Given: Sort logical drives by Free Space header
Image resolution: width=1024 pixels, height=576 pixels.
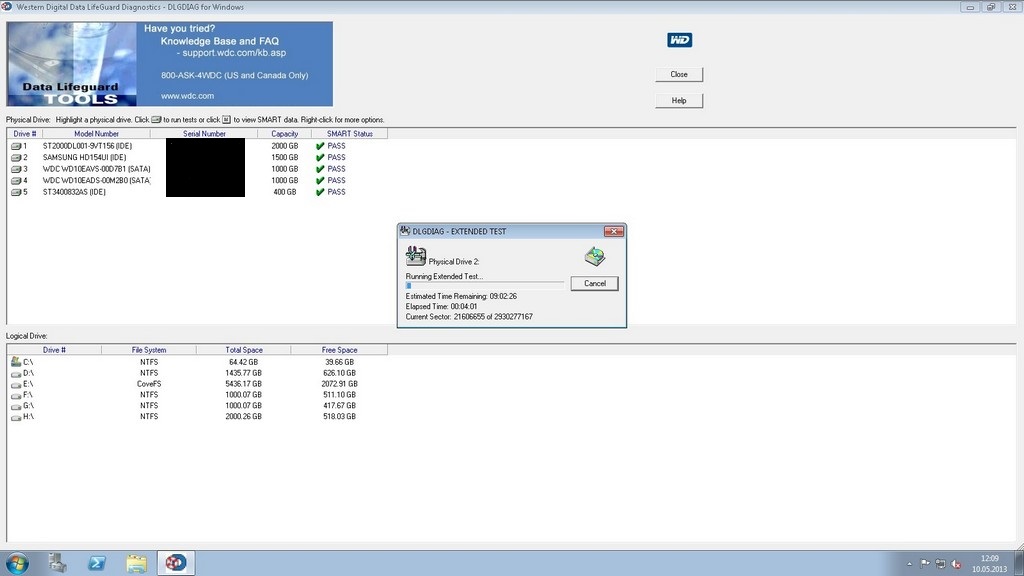Looking at the screenshot, I should (339, 350).
